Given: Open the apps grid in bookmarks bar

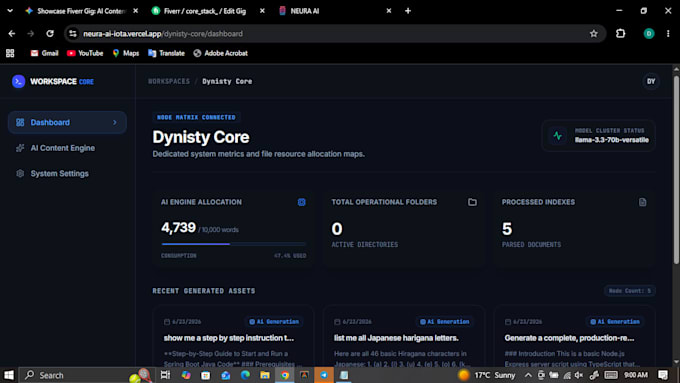Looking at the screenshot, I should tap(10, 53).
